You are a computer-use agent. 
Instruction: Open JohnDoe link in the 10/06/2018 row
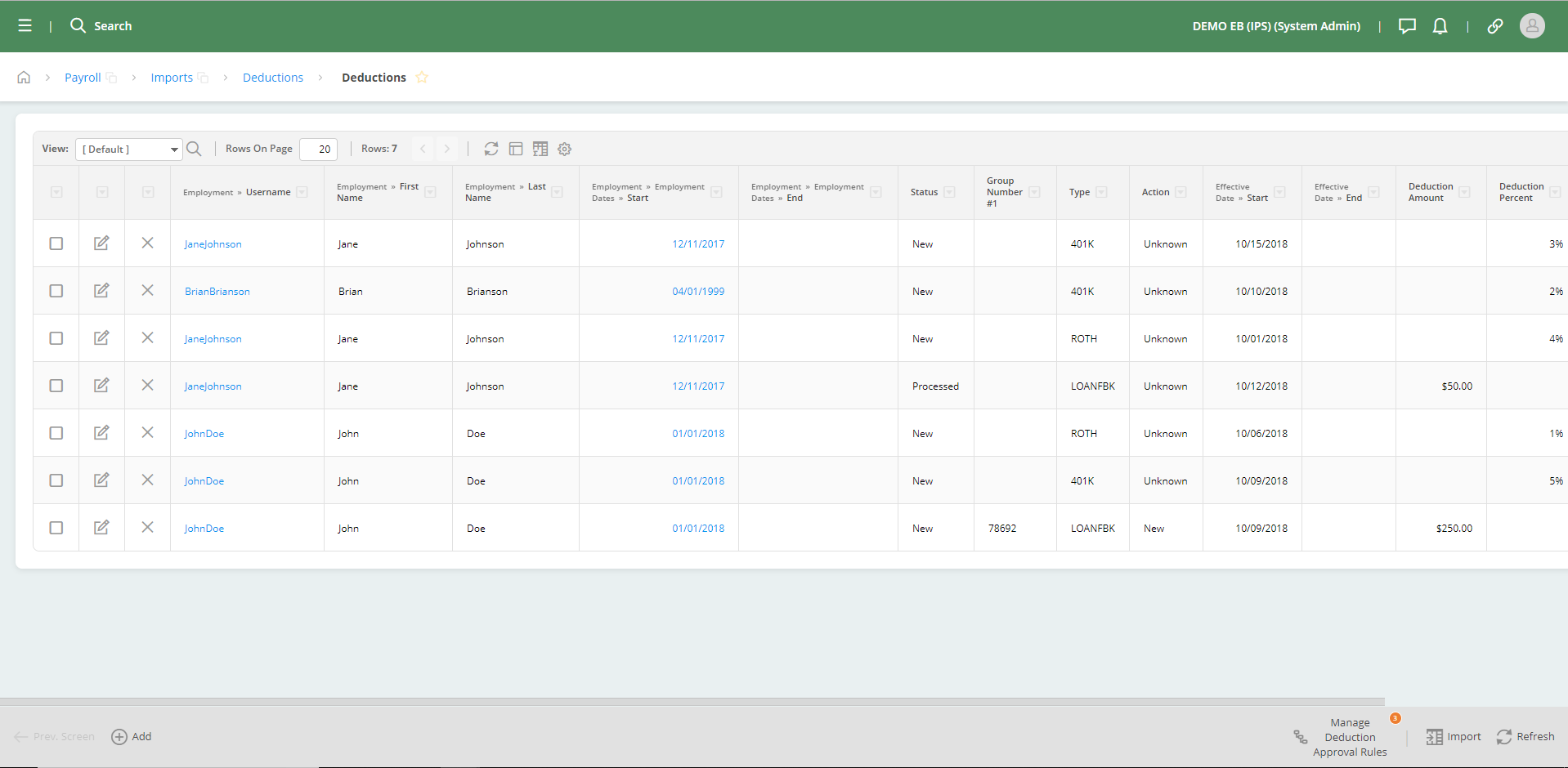point(204,434)
